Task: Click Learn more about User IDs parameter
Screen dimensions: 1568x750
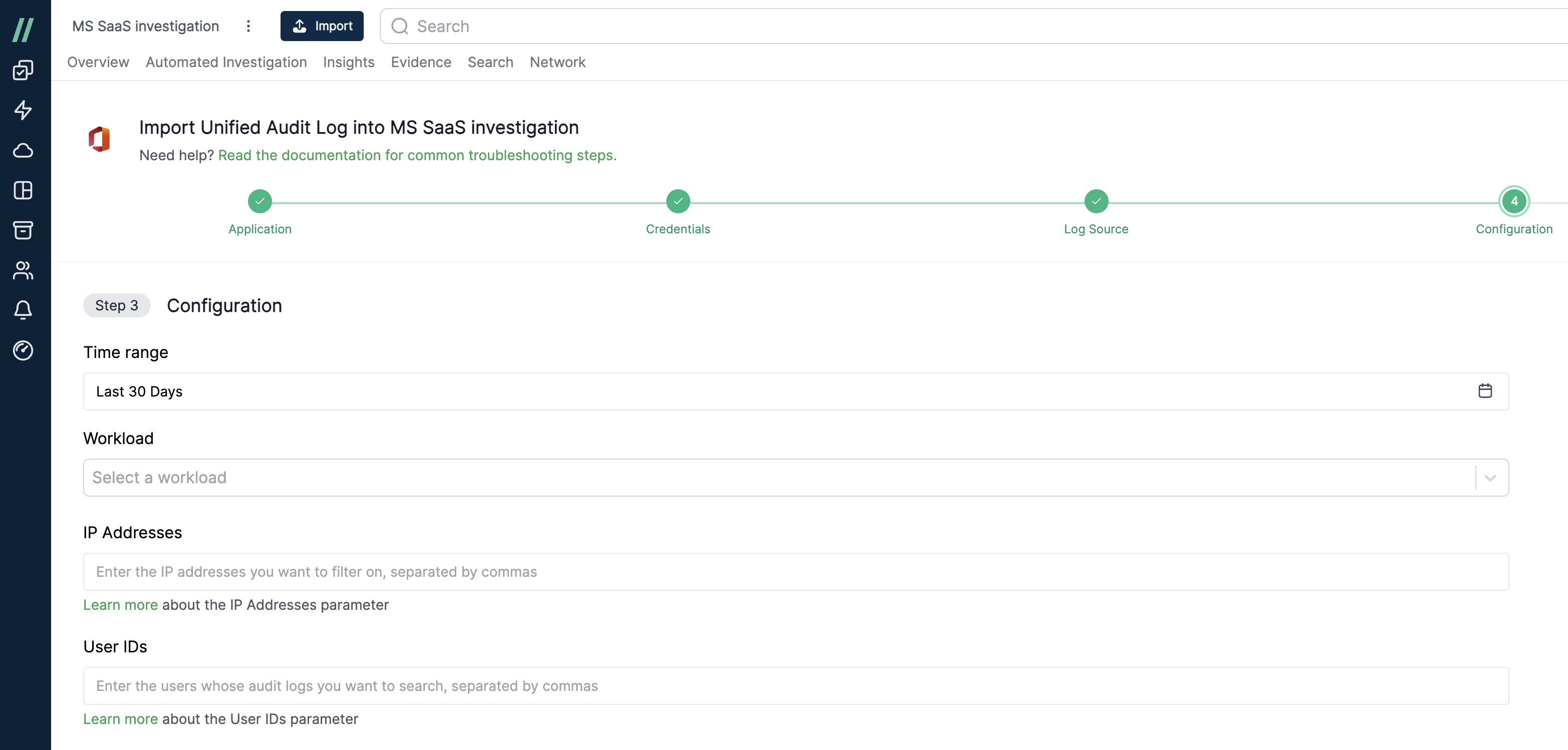Action: tap(121, 719)
